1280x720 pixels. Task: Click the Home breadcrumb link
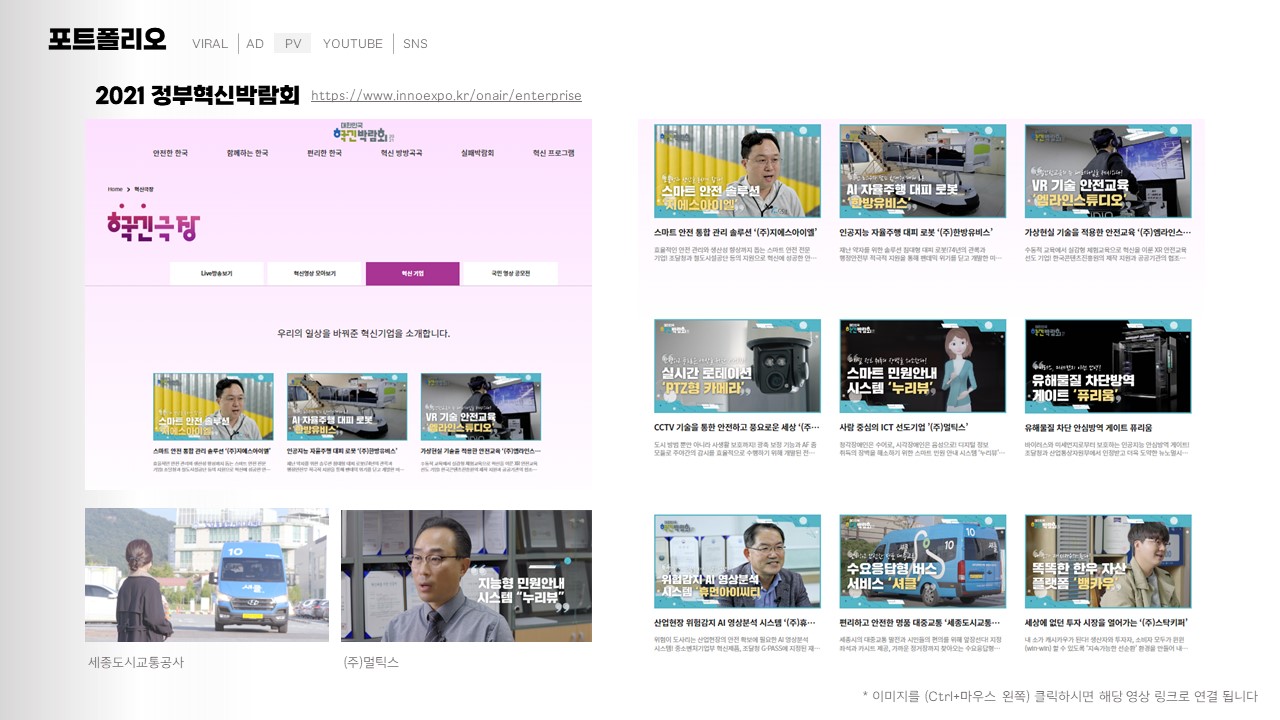(x=115, y=189)
